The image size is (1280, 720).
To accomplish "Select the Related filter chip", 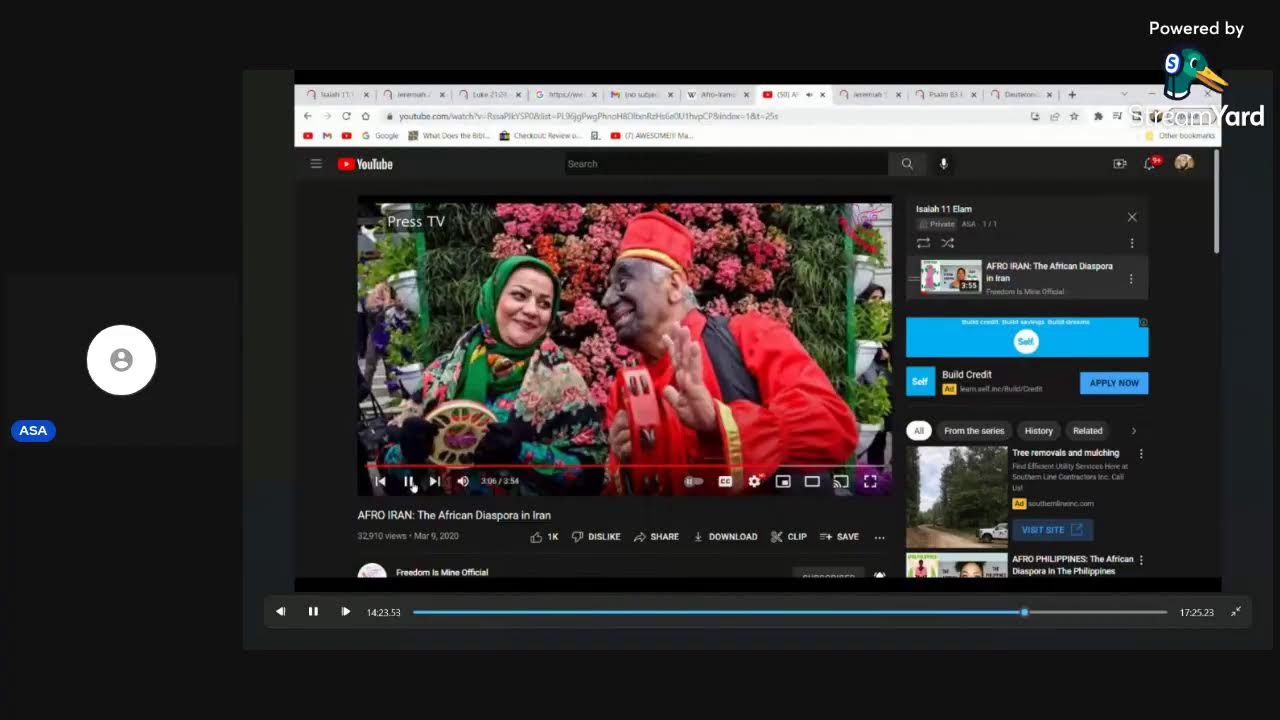I will 1088,431.
